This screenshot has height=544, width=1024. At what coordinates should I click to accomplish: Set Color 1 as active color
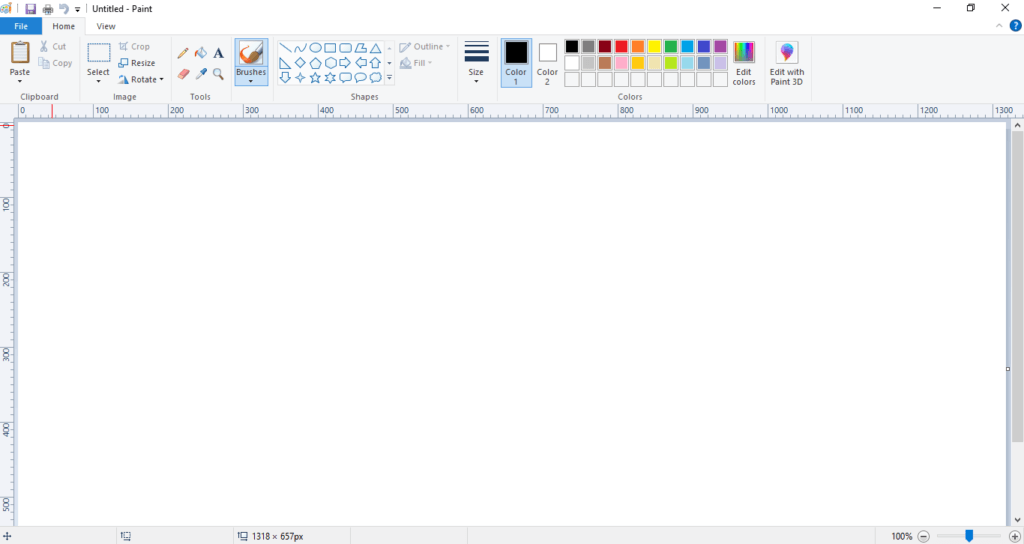(516, 60)
